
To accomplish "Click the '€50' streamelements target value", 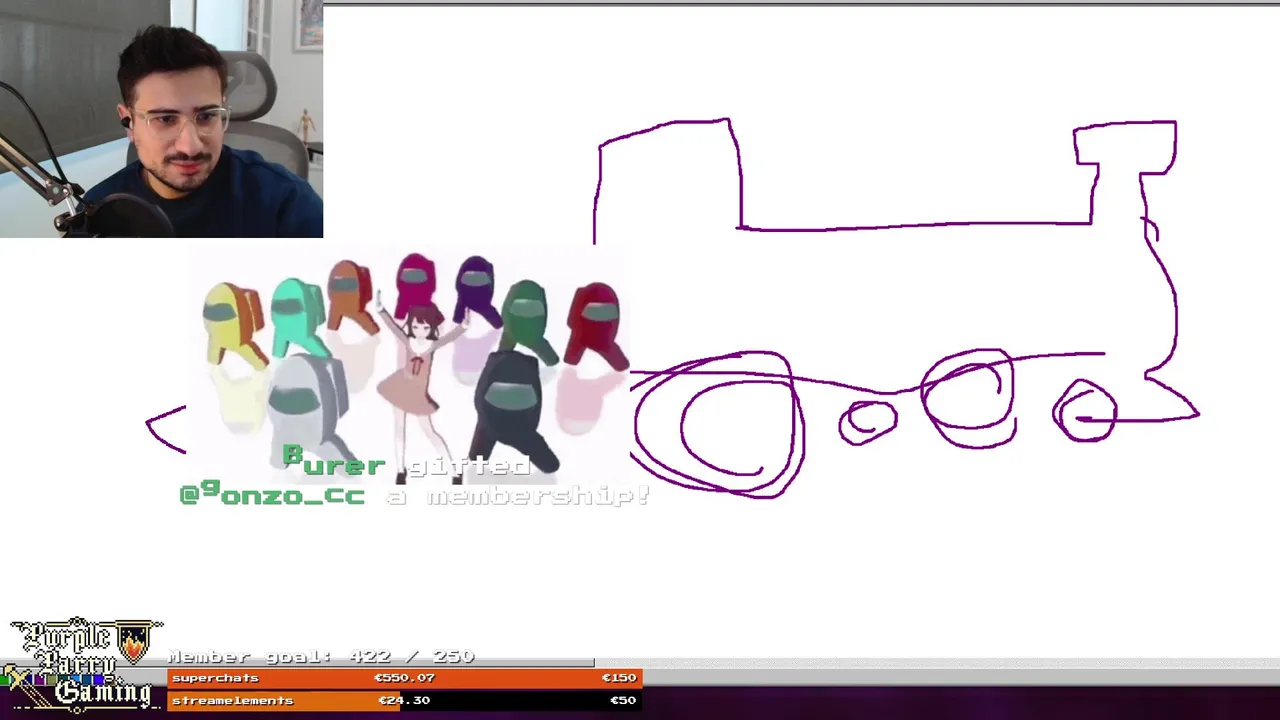I will [x=623, y=700].
